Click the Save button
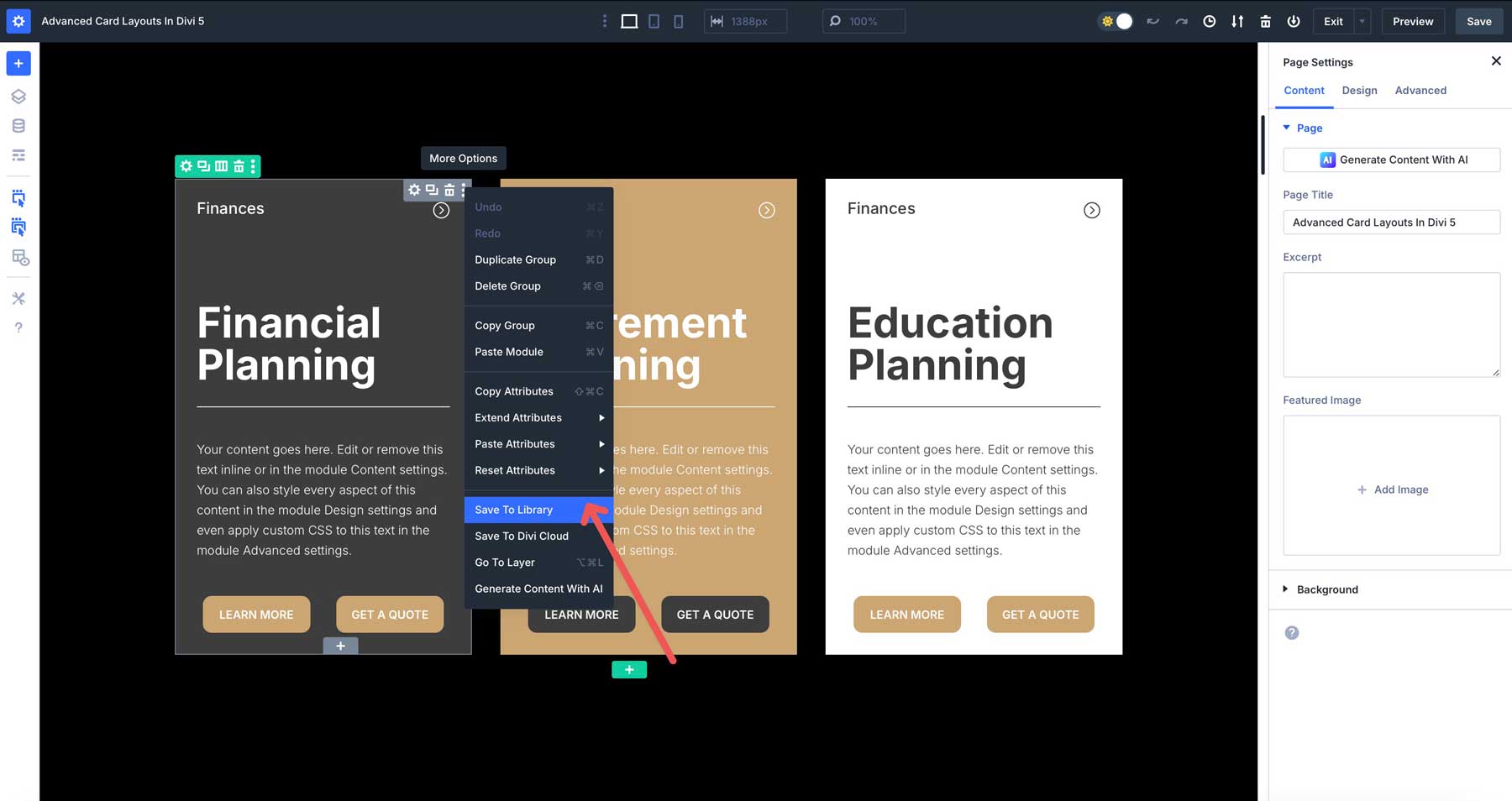The height and width of the screenshot is (801, 1512). click(1478, 21)
